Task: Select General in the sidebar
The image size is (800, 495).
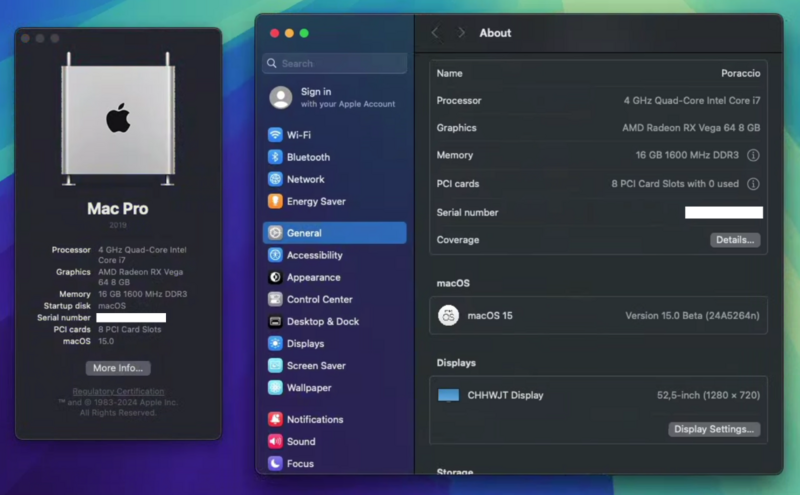Action: [334, 233]
